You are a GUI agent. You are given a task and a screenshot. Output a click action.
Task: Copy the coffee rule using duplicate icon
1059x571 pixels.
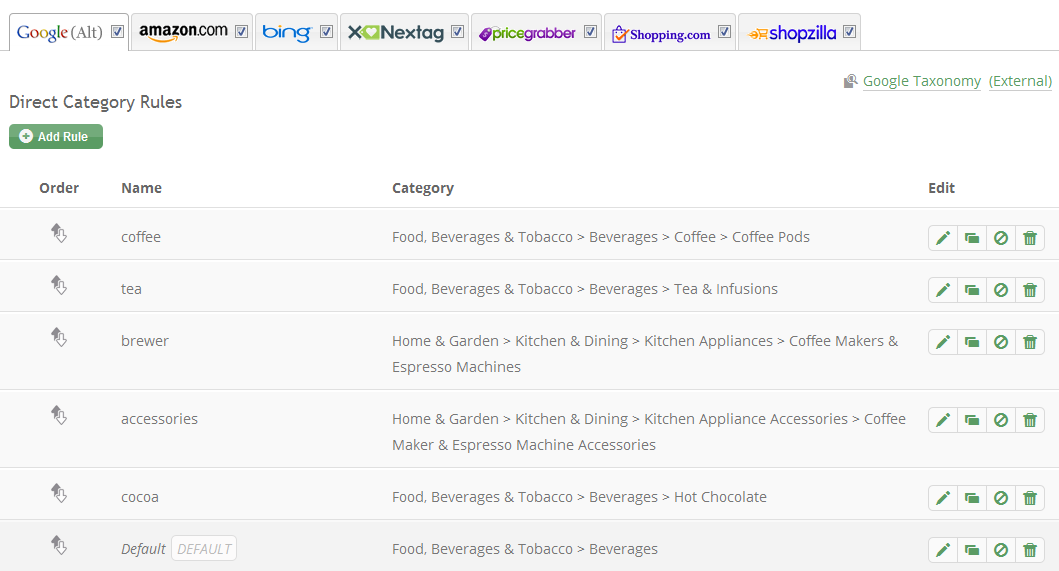(972, 238)
